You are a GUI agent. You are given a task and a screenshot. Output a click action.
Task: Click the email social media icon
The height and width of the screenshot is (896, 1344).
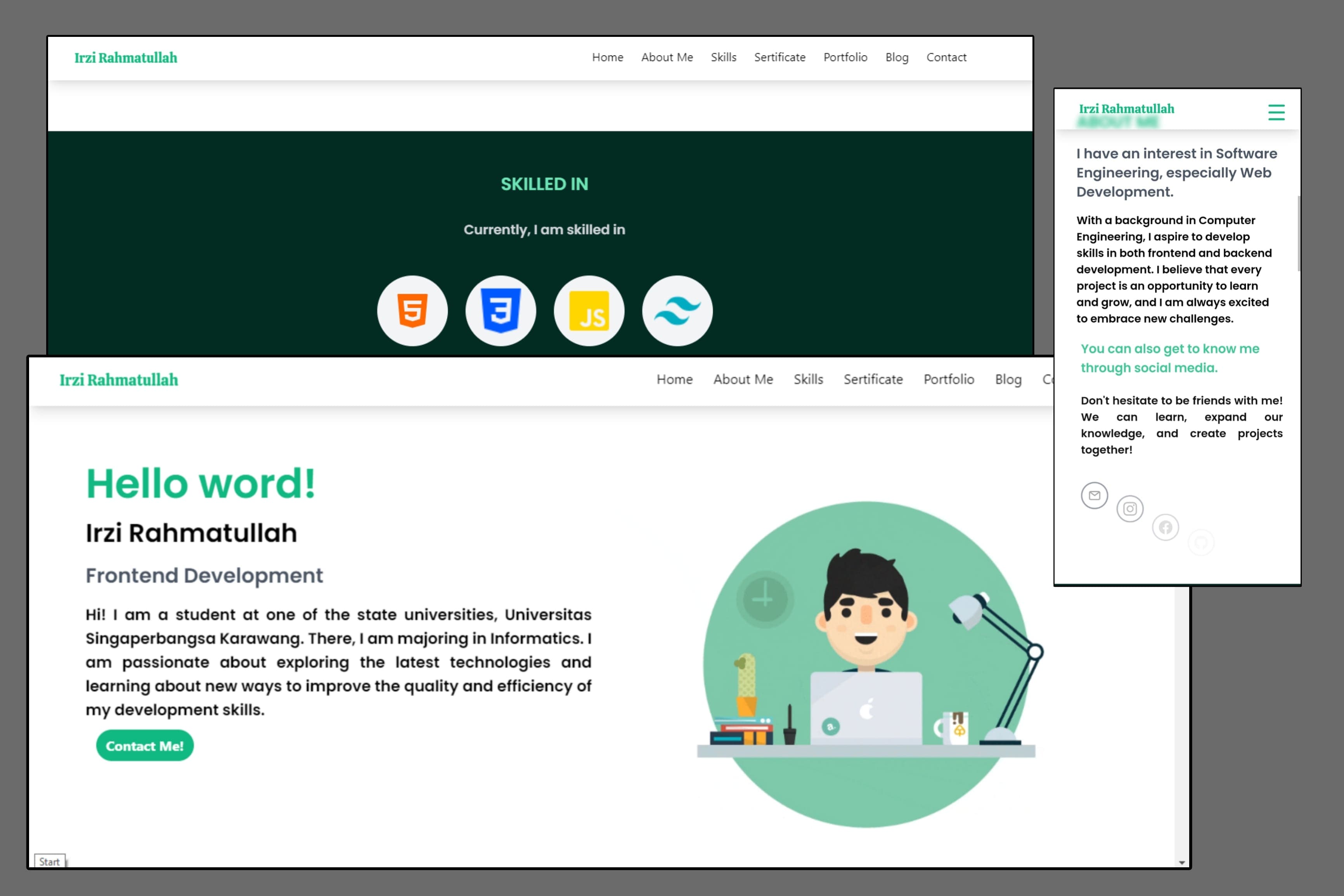click(1095, 494)
